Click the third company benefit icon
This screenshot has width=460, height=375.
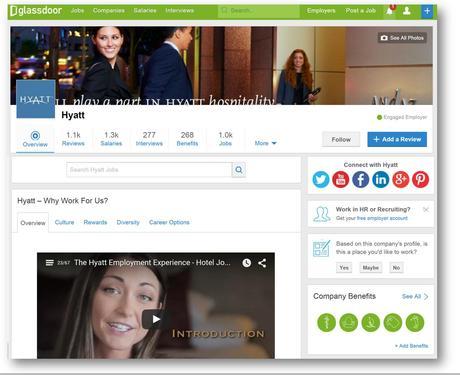click(371, 323)
